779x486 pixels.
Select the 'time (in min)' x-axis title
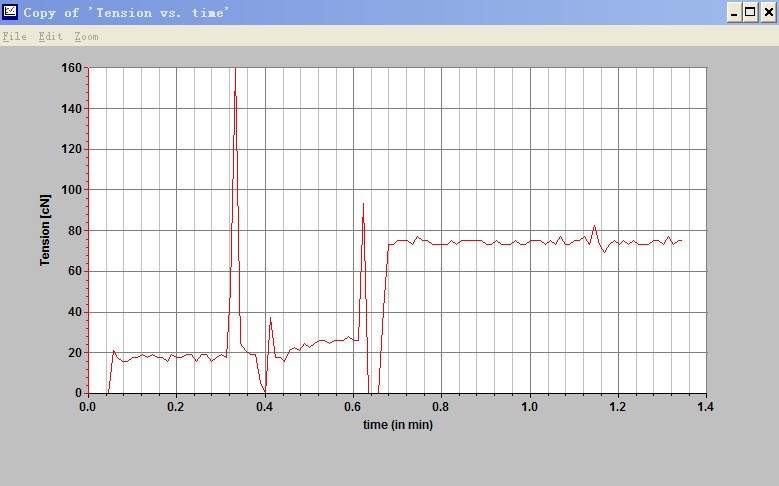[x=397, y=424]
